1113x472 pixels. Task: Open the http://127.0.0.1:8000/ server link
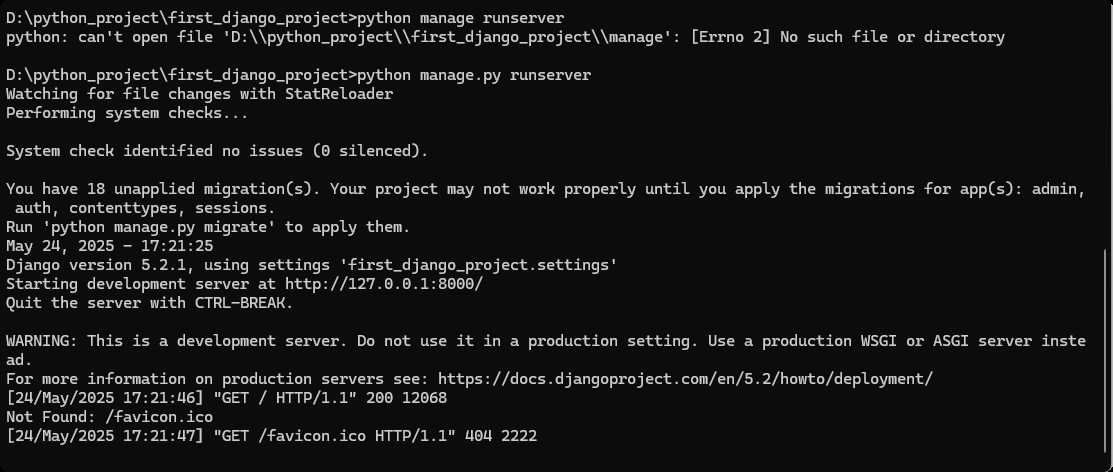pos(384,284)
